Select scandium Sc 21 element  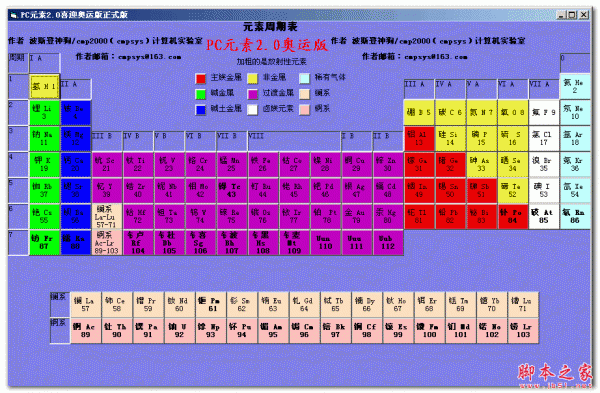pos(107,165)
